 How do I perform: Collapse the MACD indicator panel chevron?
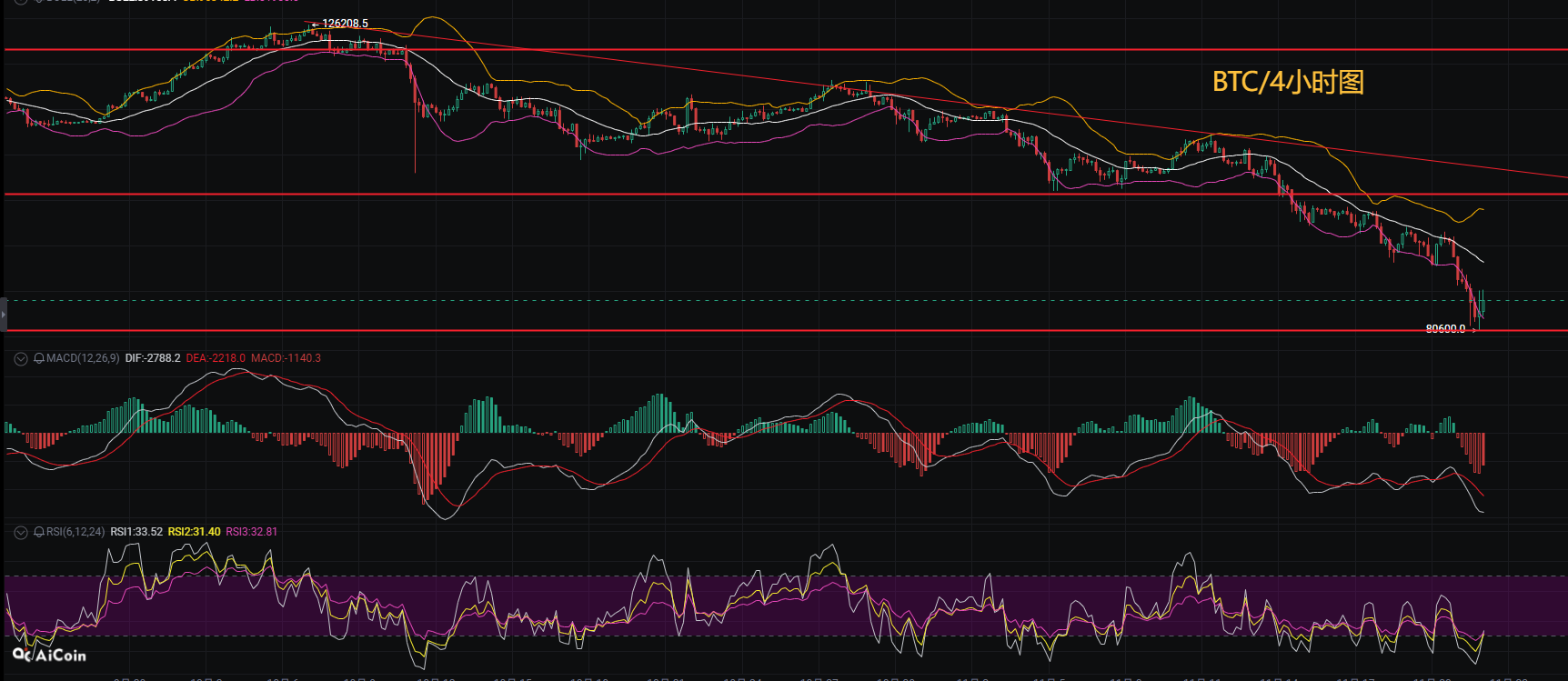[x=20, y=358]
